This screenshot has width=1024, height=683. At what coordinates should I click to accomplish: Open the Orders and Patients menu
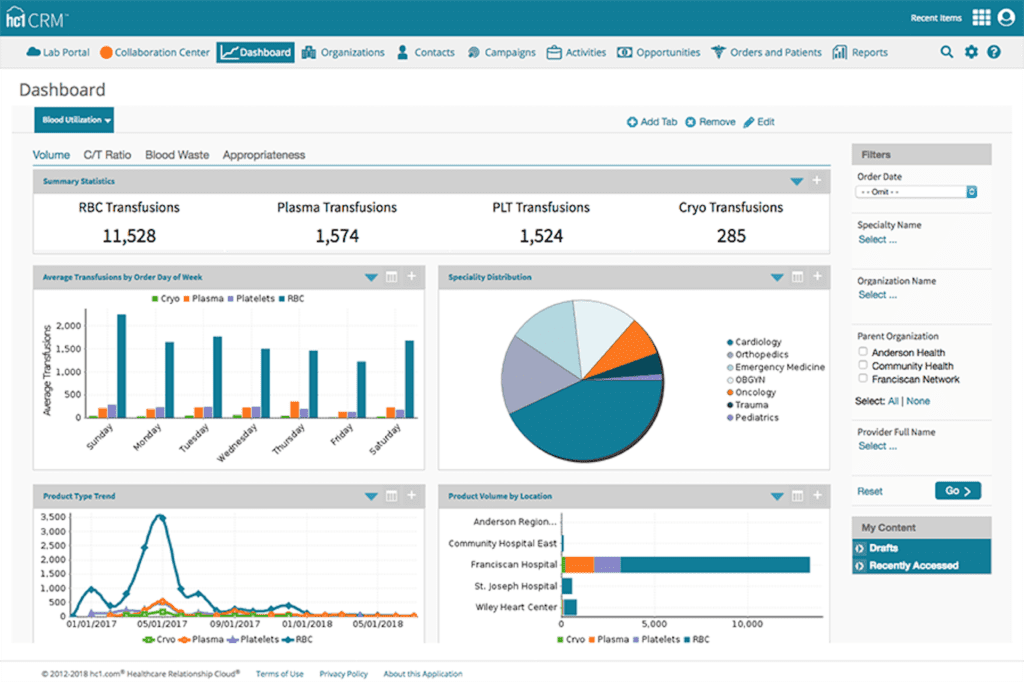766,52
